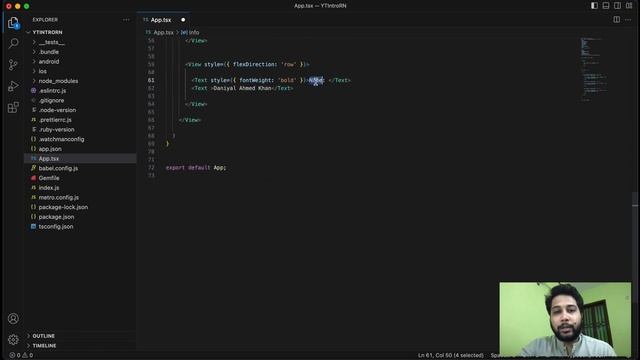Image resolution: width=640 pixels, height=360 pixels.
Task: Click the webcam video overlay
Action: [565, 319]
